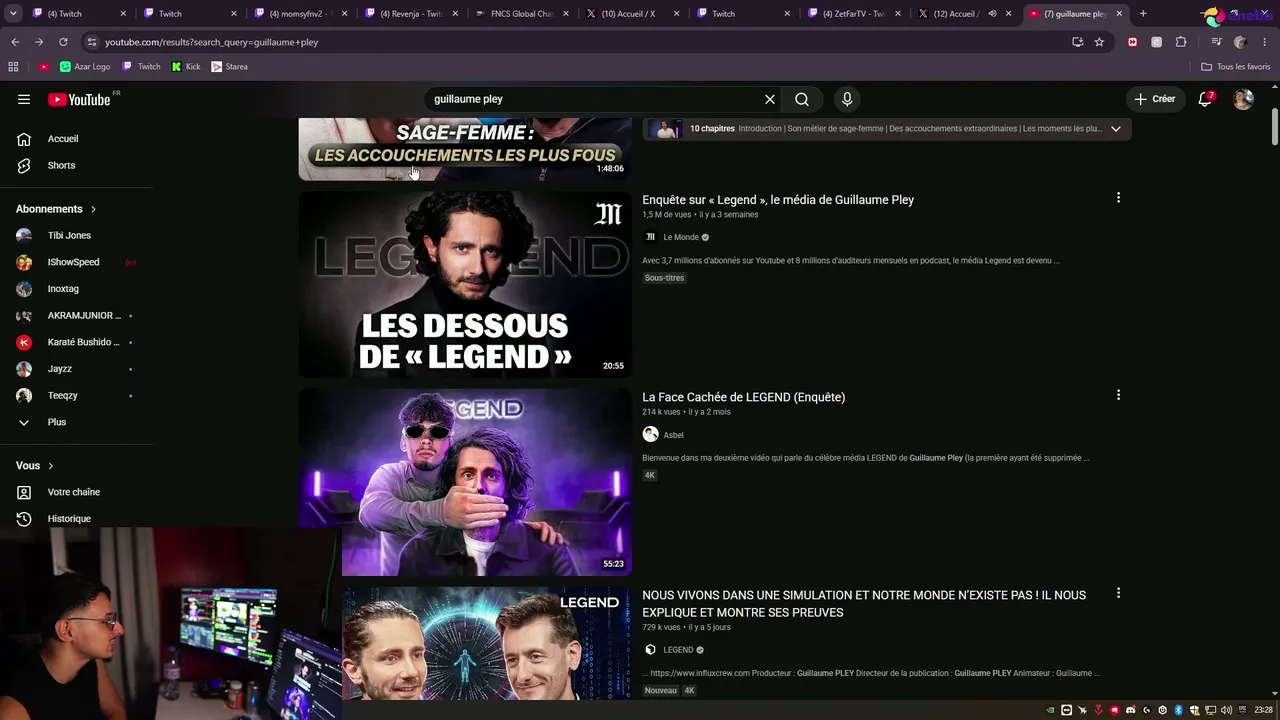Click the install app icon in address bar
The height and width of the screenshot is (720, 1280).
click(1077, 42)
